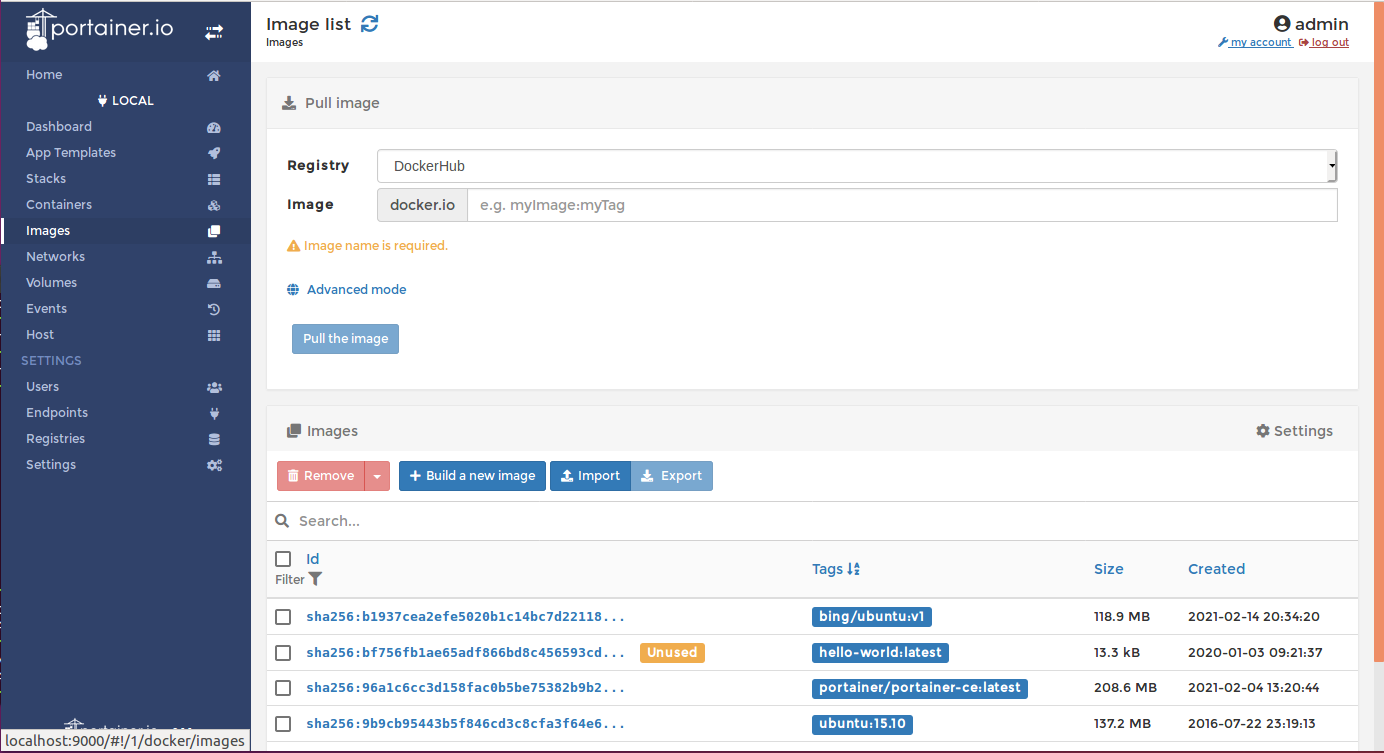The image size is (1384, 753).
Task: Open the Id column filter
Action: click(x=315, y=579)
